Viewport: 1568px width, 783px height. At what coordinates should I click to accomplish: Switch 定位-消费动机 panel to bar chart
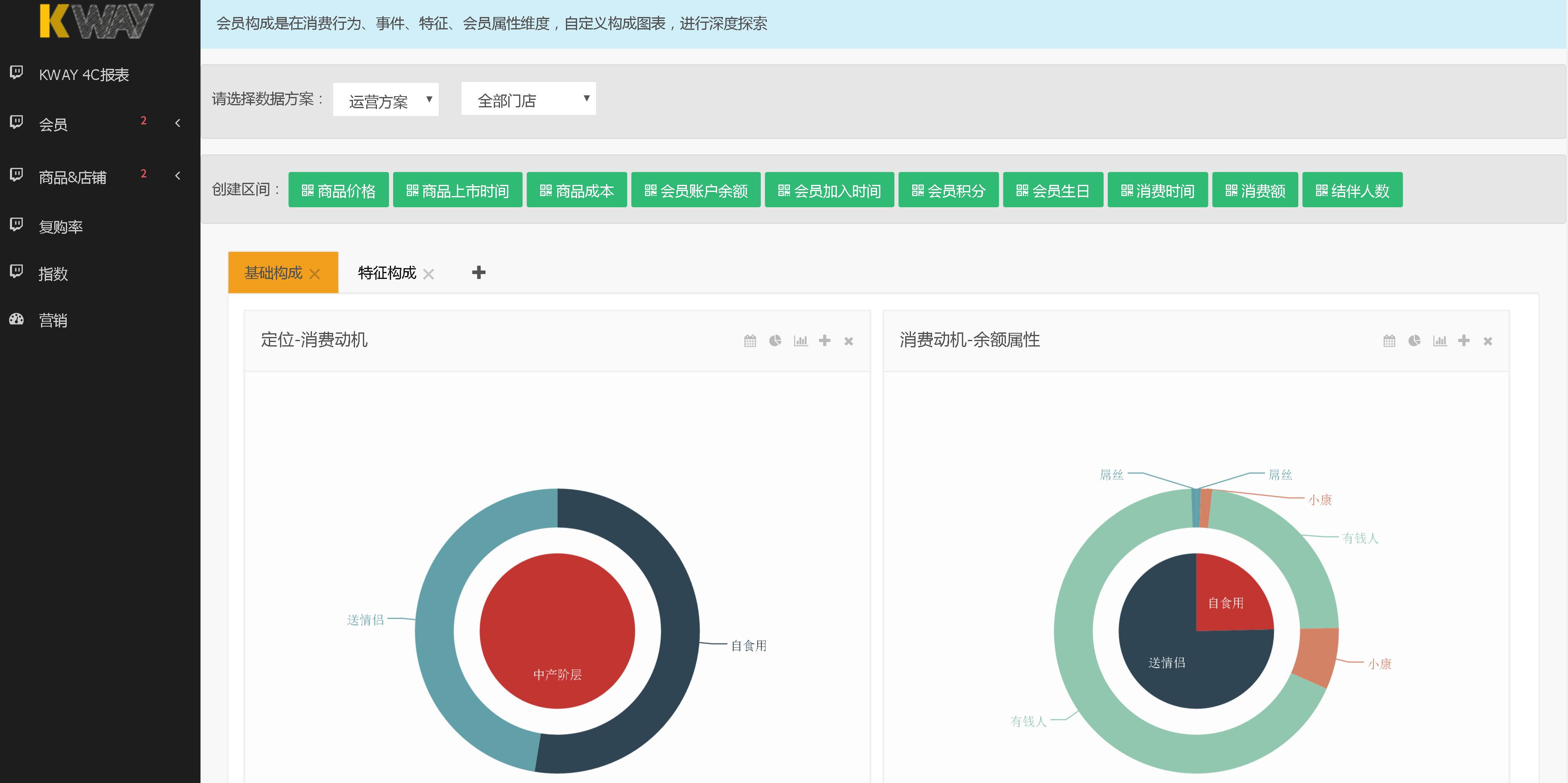(x=800, y=341)
